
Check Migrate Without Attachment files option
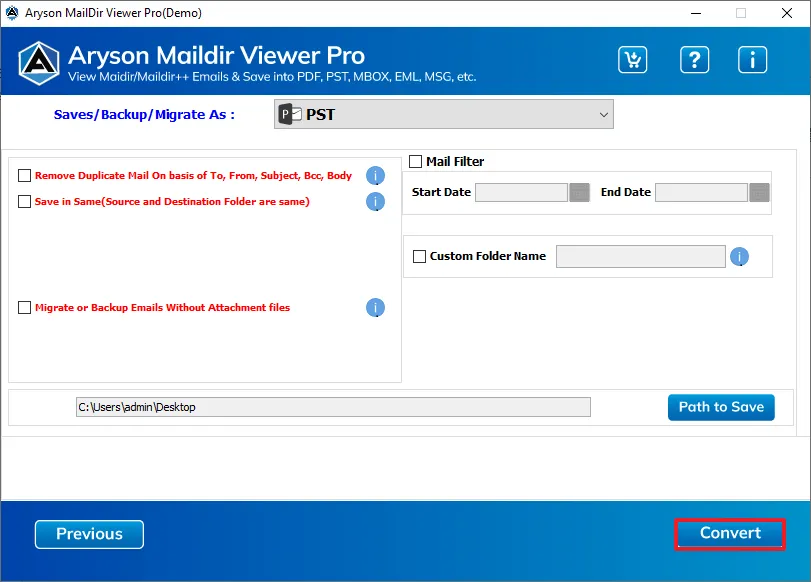pos(24,308)
